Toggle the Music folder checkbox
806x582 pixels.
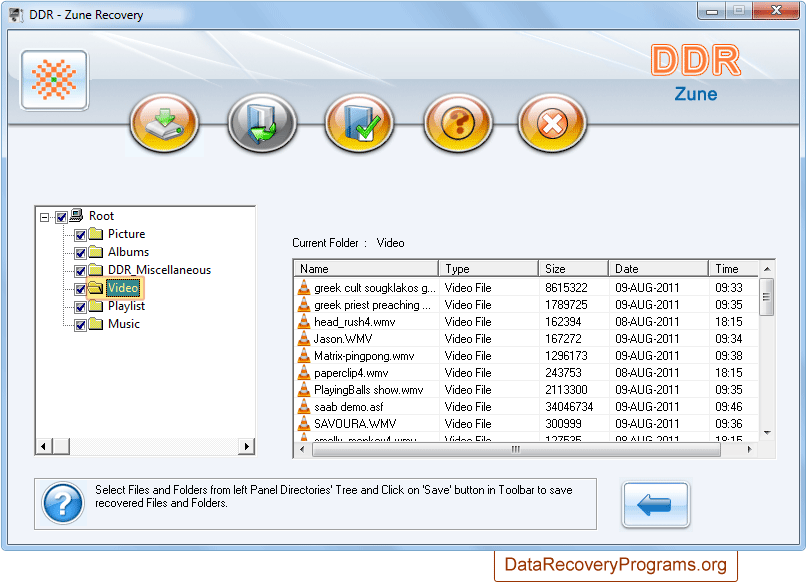(80, 325)
